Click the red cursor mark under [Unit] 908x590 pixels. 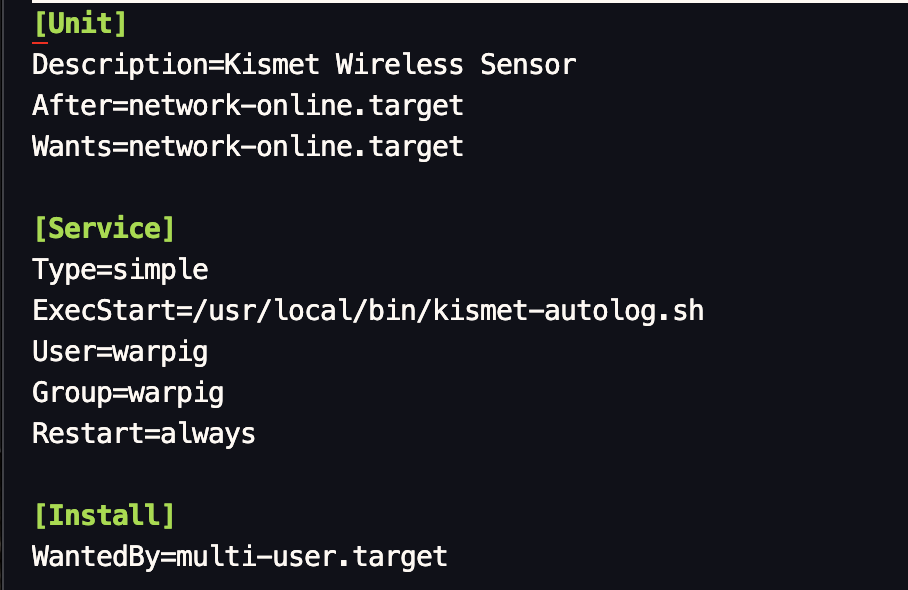40,42
